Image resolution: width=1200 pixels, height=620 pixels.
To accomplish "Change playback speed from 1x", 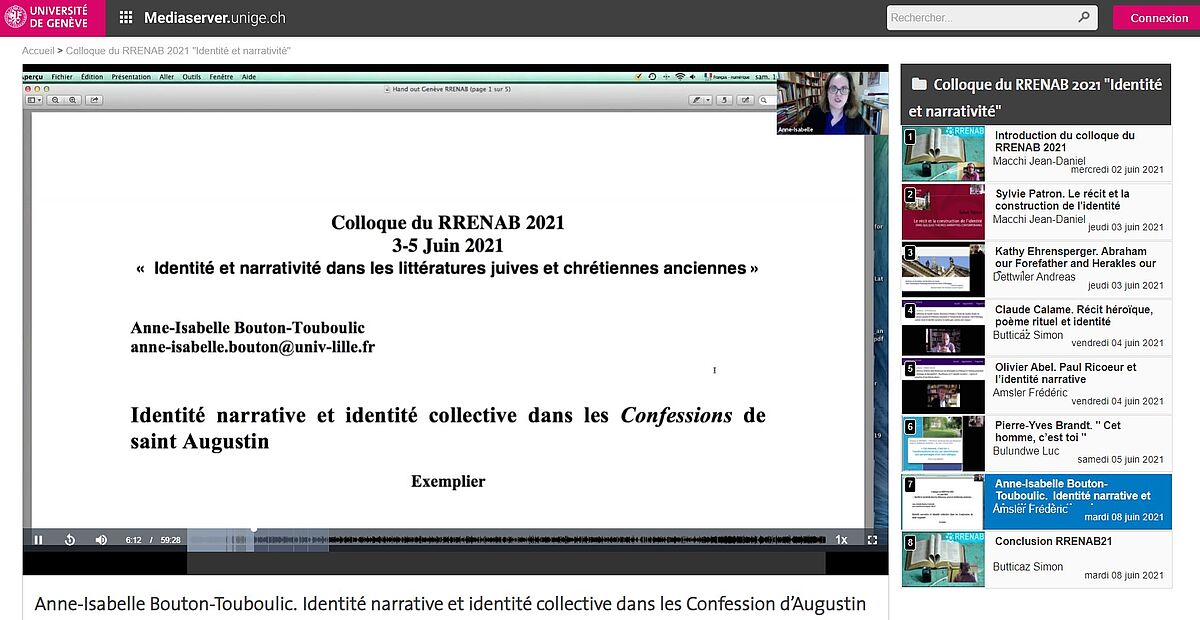I will 840,539.
